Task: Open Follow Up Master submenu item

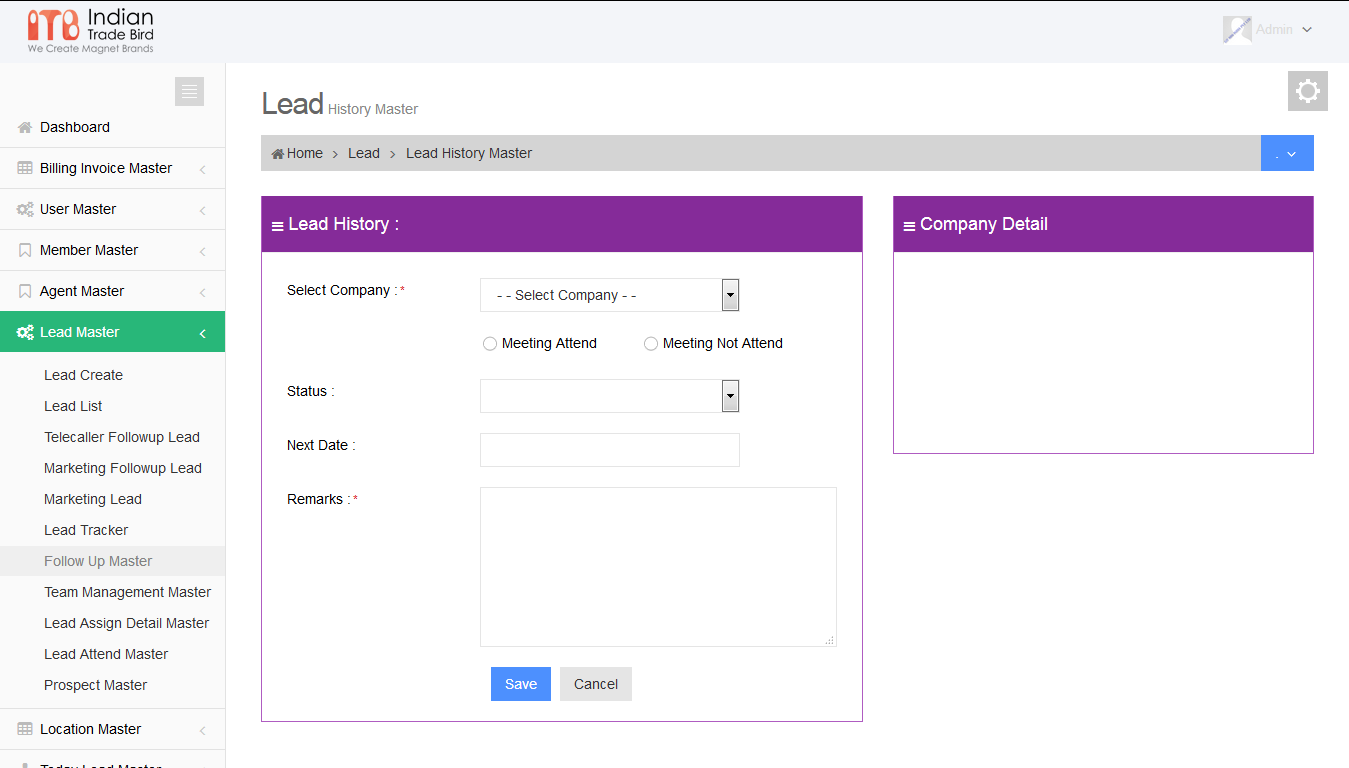Action: 98,561
